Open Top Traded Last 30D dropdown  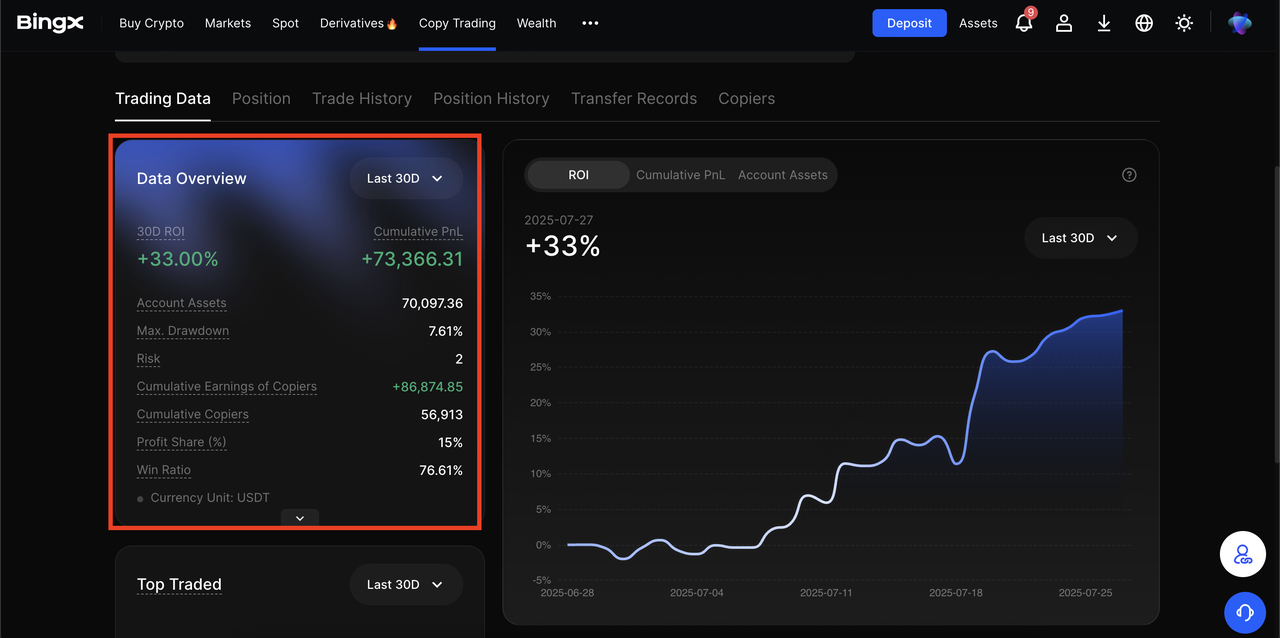click(405, 584)
